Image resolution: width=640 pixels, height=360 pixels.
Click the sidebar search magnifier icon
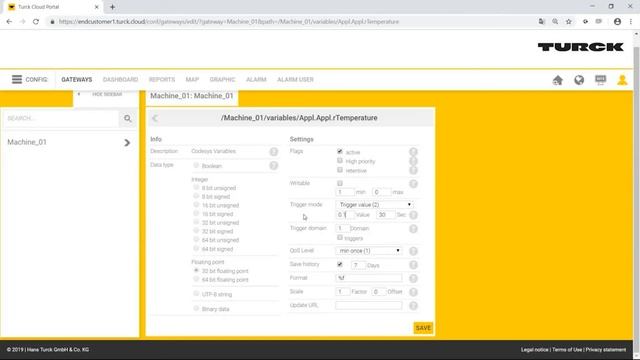point(128,118)
